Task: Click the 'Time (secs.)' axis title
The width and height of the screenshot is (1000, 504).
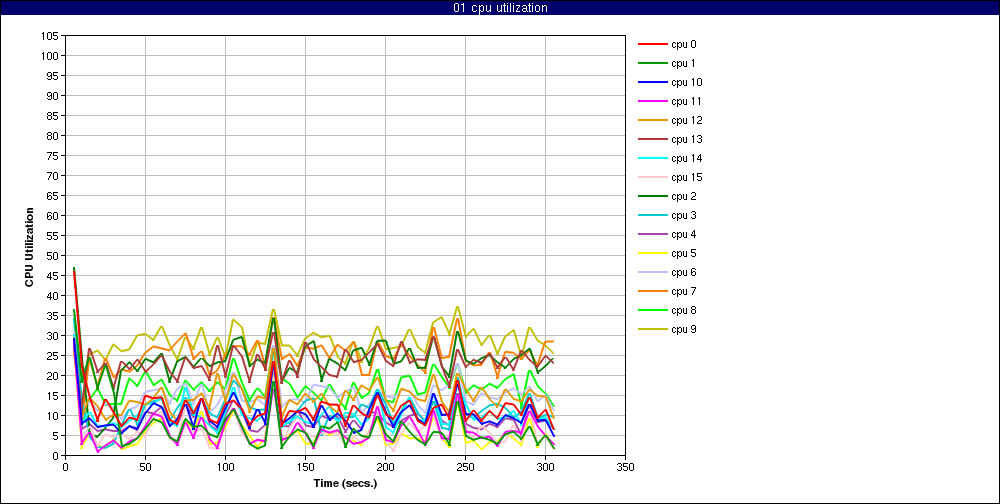Action: (345, 483)
